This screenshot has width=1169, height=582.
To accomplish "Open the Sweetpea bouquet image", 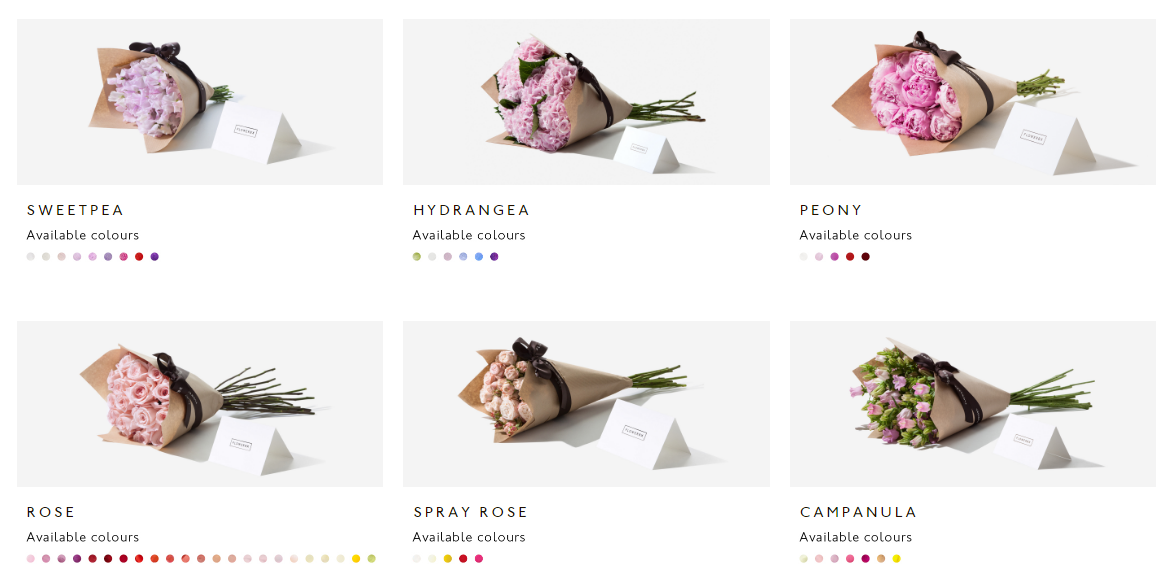I will pos(200,102).
